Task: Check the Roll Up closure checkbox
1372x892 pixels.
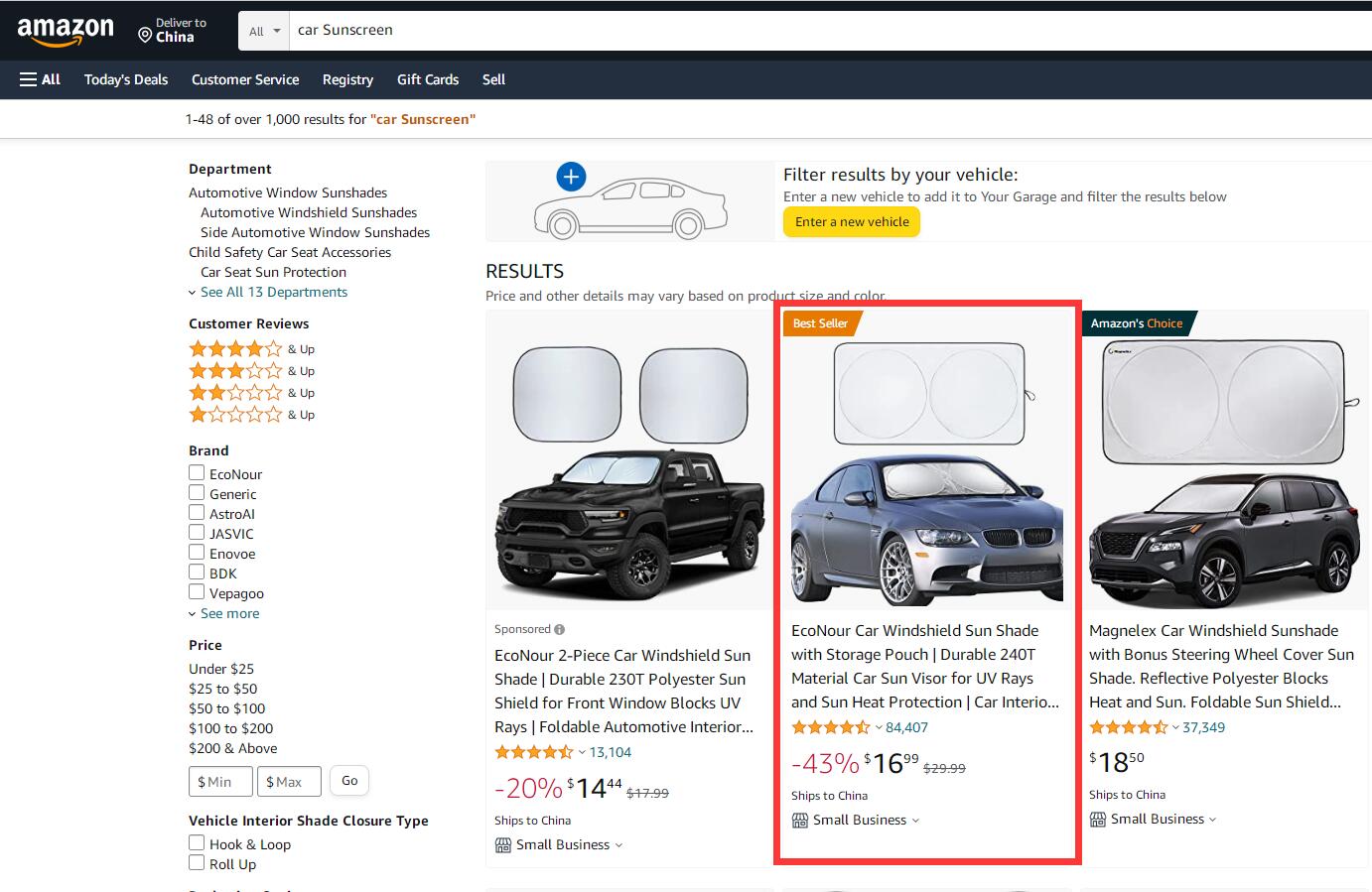Action: pos(197,863)
